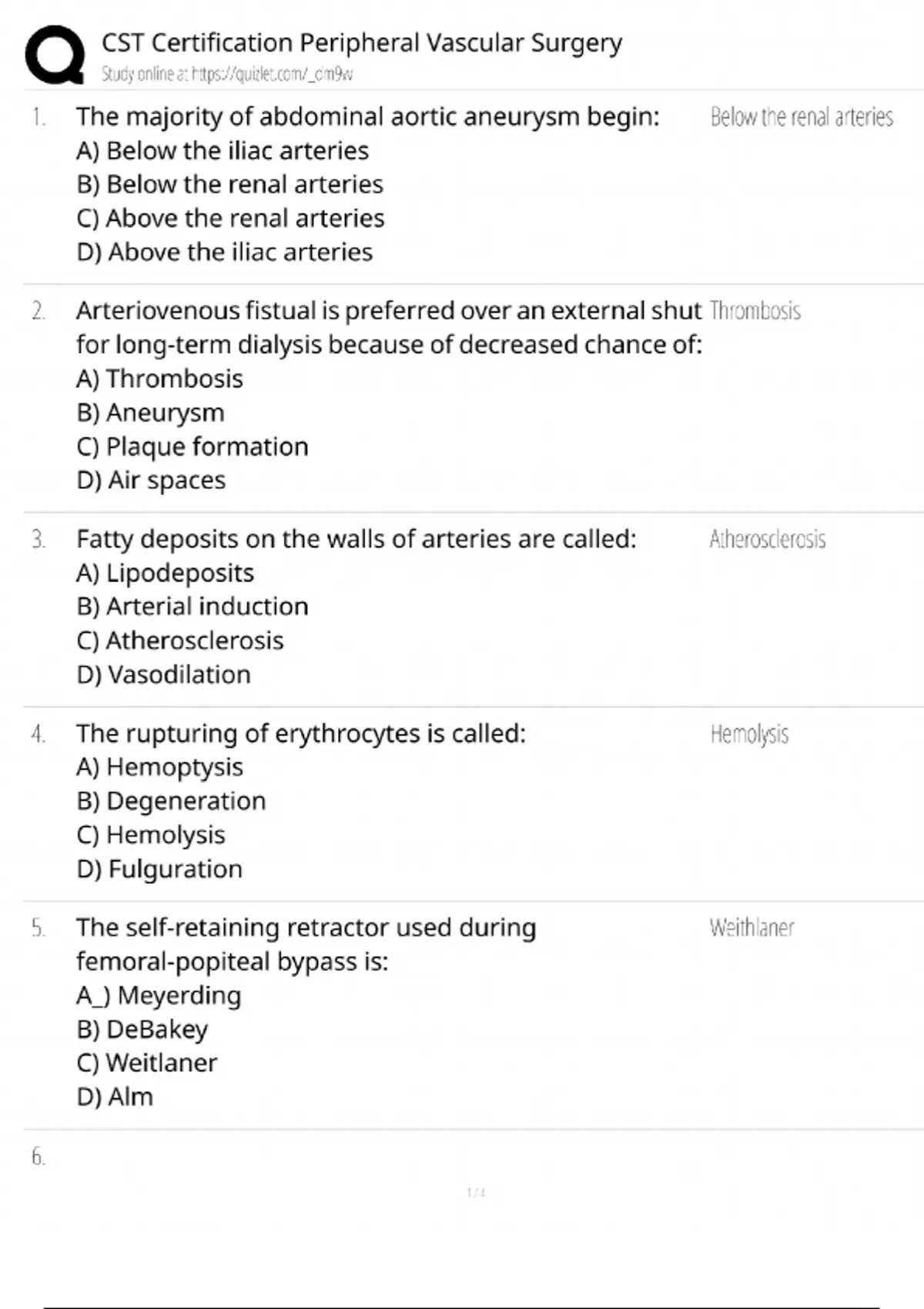Click the 'Weithlaner' answer in right column
Image resolution: width=924 pixels, height=1309 pixels.
click(x=752, y=928)
